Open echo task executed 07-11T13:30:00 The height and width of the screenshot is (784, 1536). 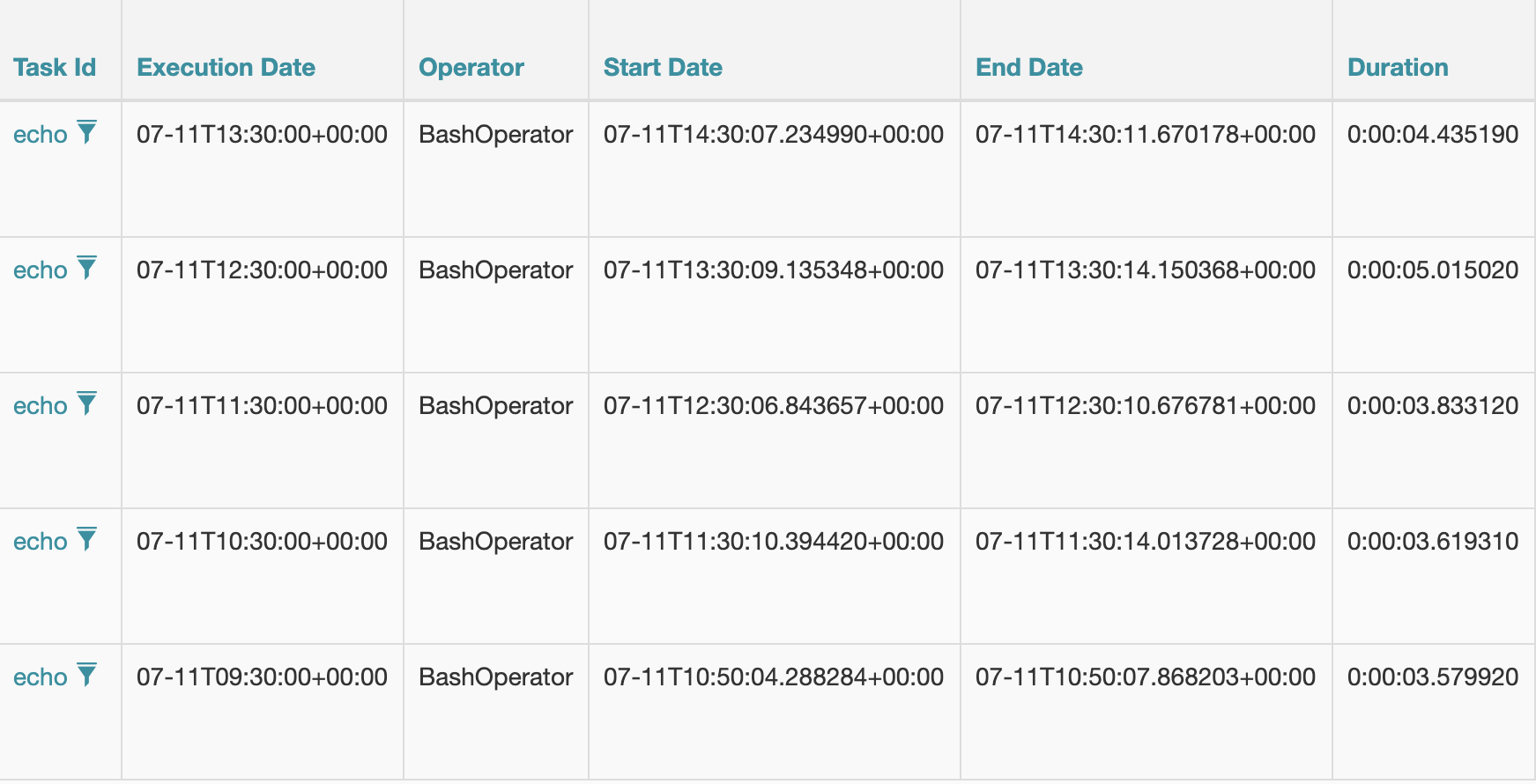point(41,135)
